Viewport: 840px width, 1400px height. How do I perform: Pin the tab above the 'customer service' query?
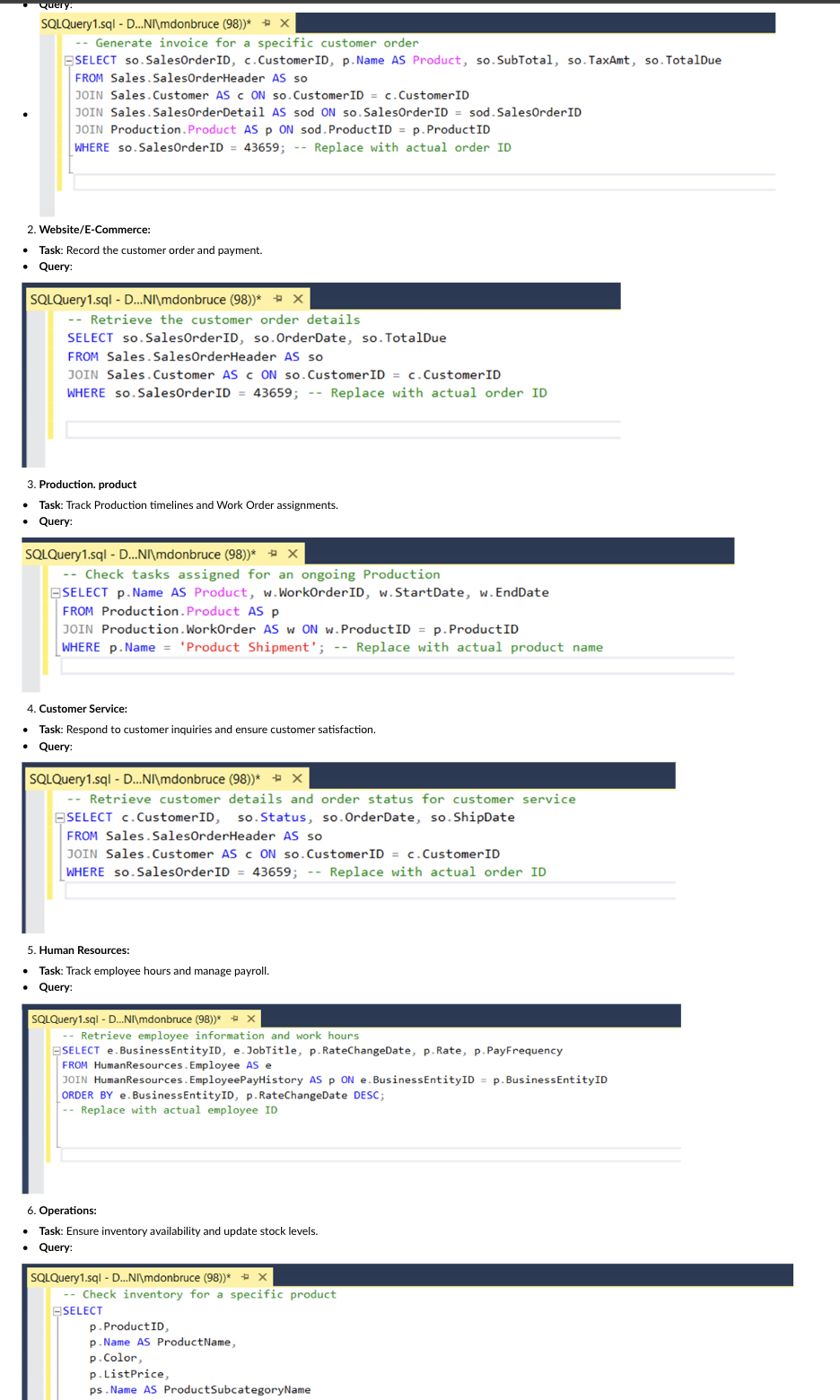click(x=276, y=778)
